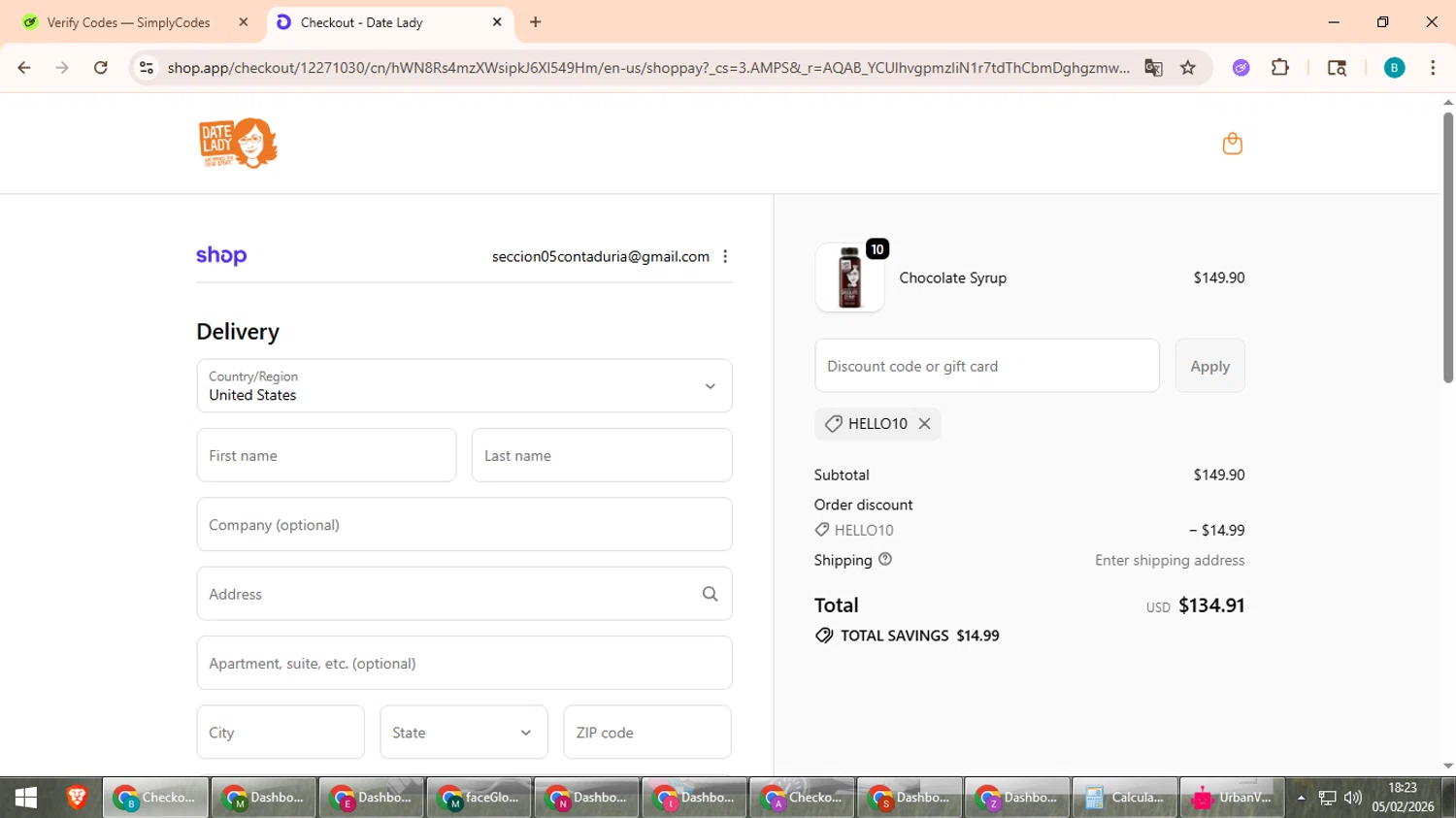1456x818 pixels.
Task: Focus the Company (optional) field
Action: [x=464, y=525]
